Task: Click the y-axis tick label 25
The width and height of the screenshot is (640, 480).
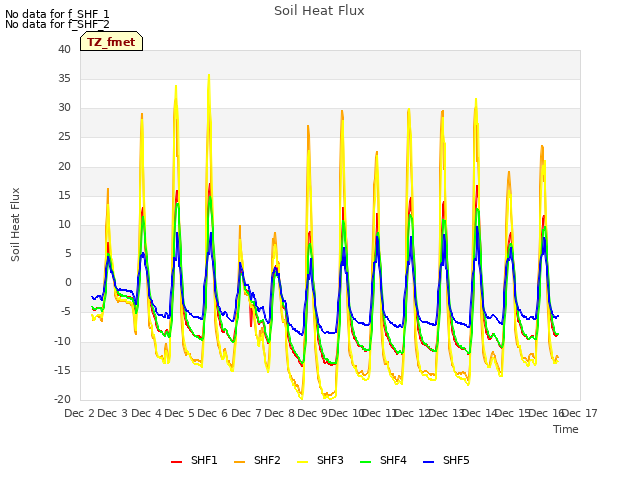Action: pos(64,137)
